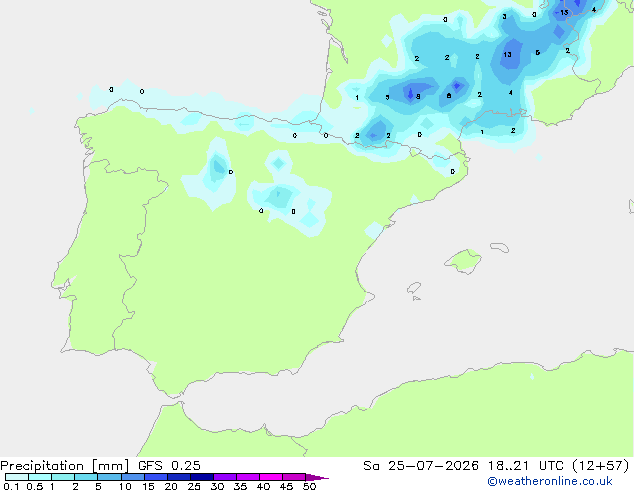
Task: Pick the 1–2 mm legend color swatch
Action: (x=63, y=477)
